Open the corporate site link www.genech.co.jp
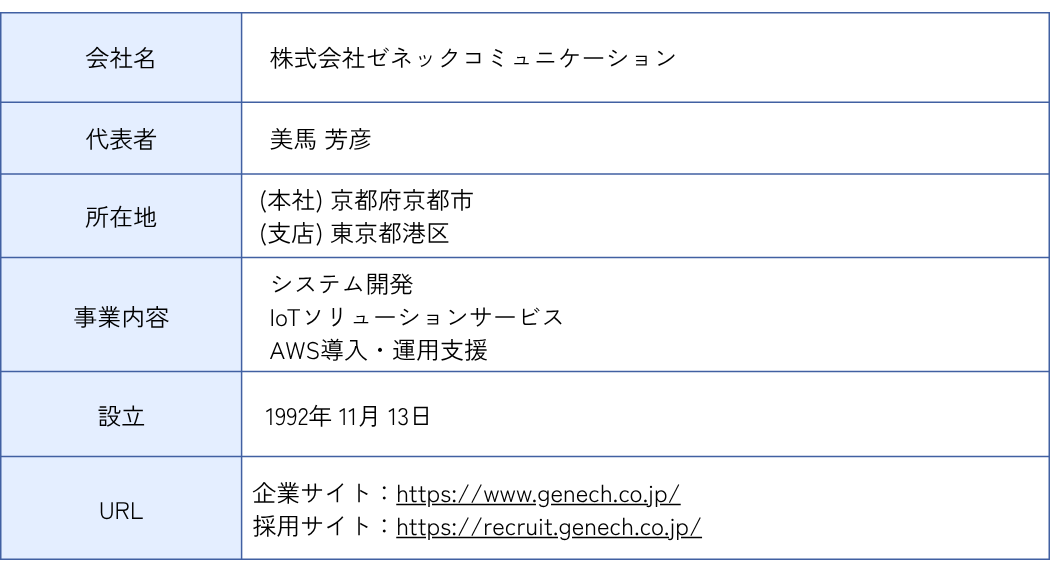The width and height of the screenshot is (1050, 570). (x=539, y=495)
